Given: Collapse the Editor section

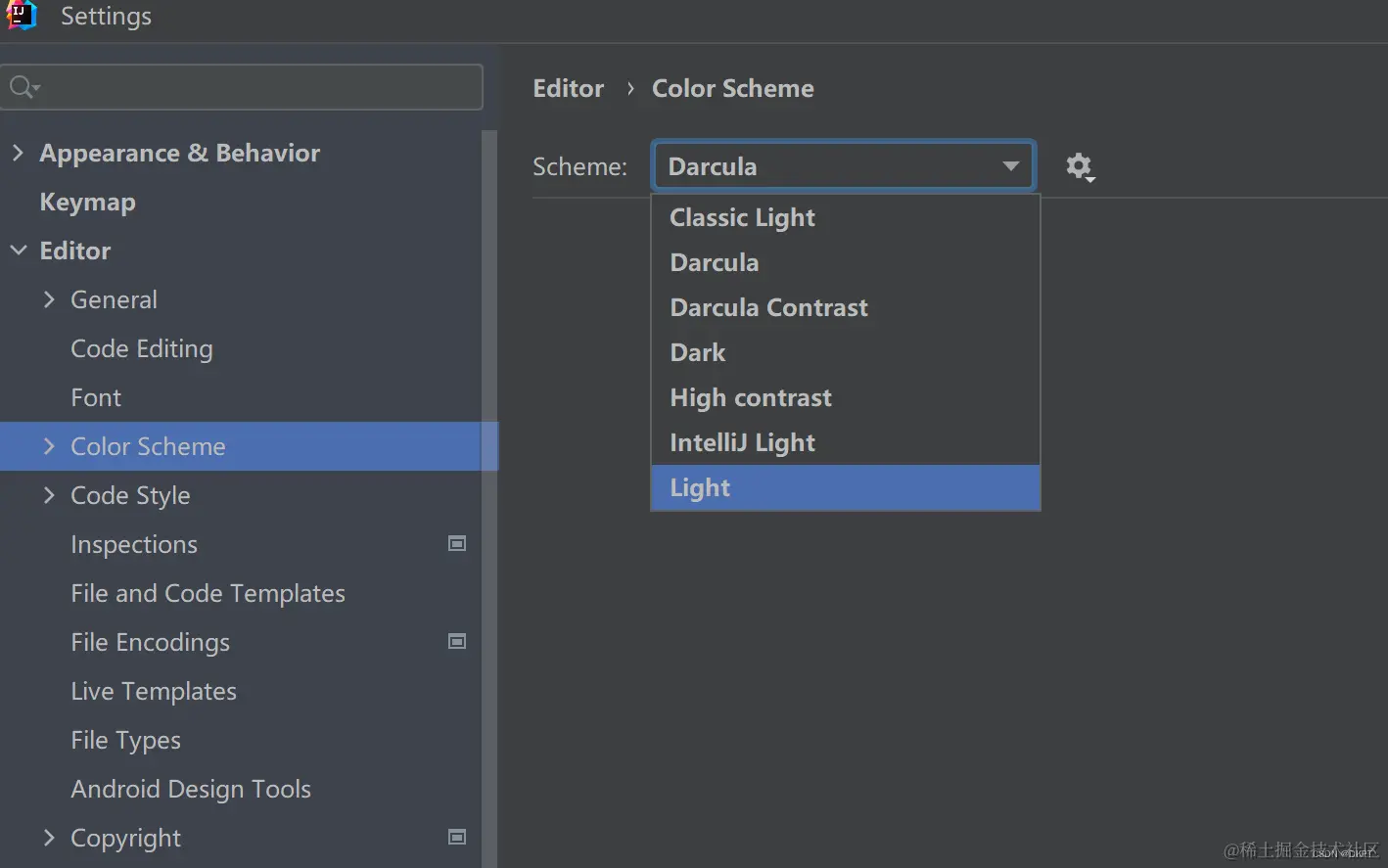Looking at the screenshot, I should pyautogui.click(x=18, y=251).
